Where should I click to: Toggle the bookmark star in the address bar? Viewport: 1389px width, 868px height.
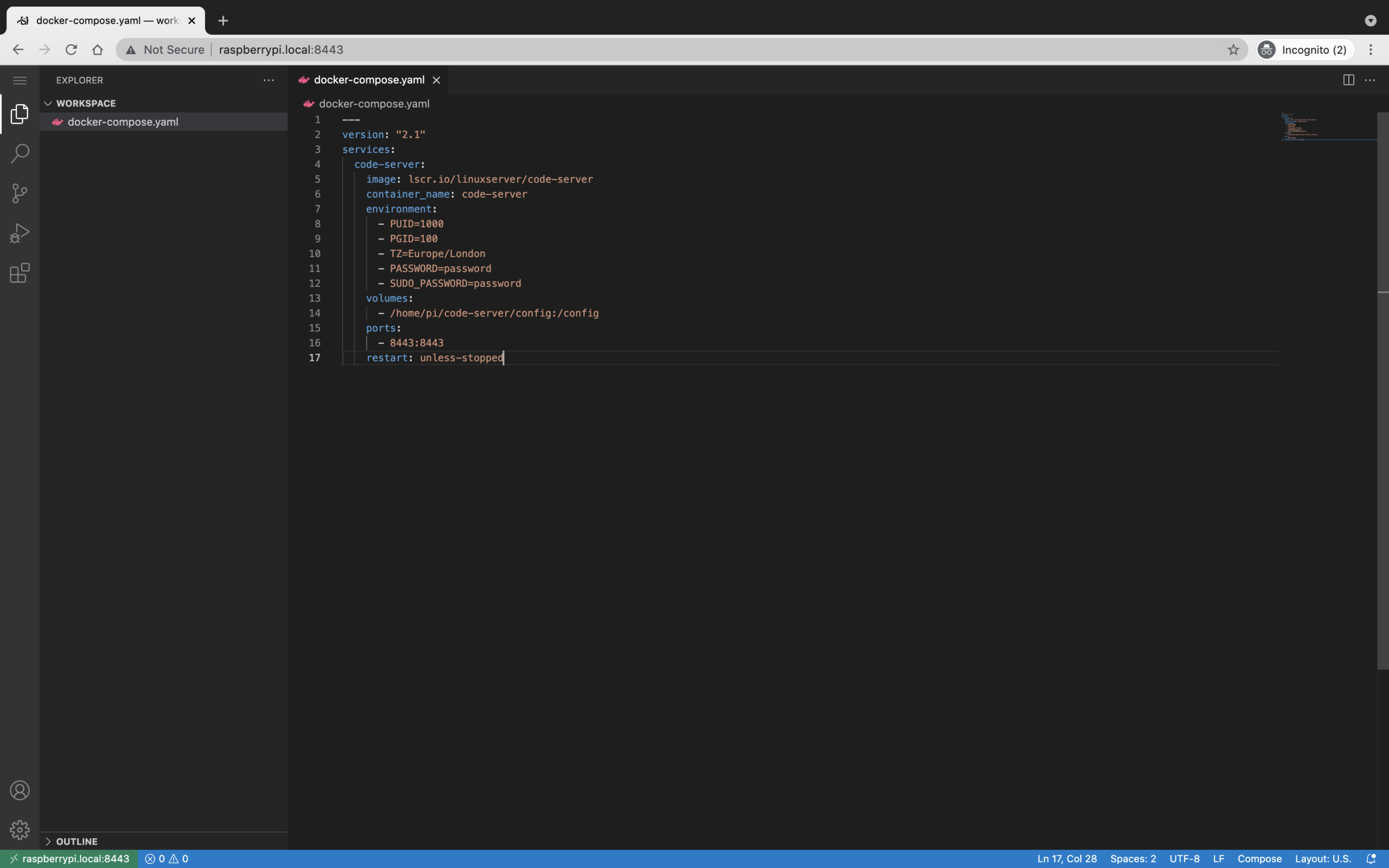[1233, 49]
